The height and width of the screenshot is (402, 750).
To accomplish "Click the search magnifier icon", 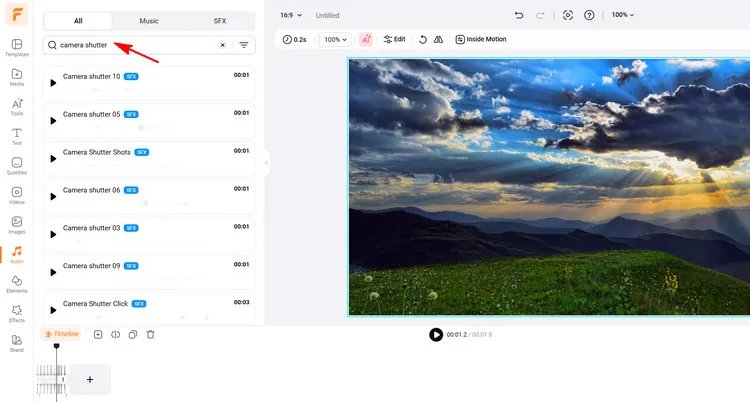I will (x=52, y=45).
